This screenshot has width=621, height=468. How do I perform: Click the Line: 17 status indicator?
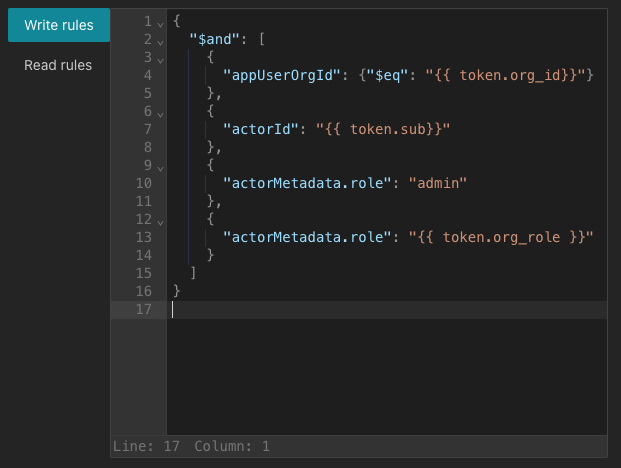[x=146, y=446]
